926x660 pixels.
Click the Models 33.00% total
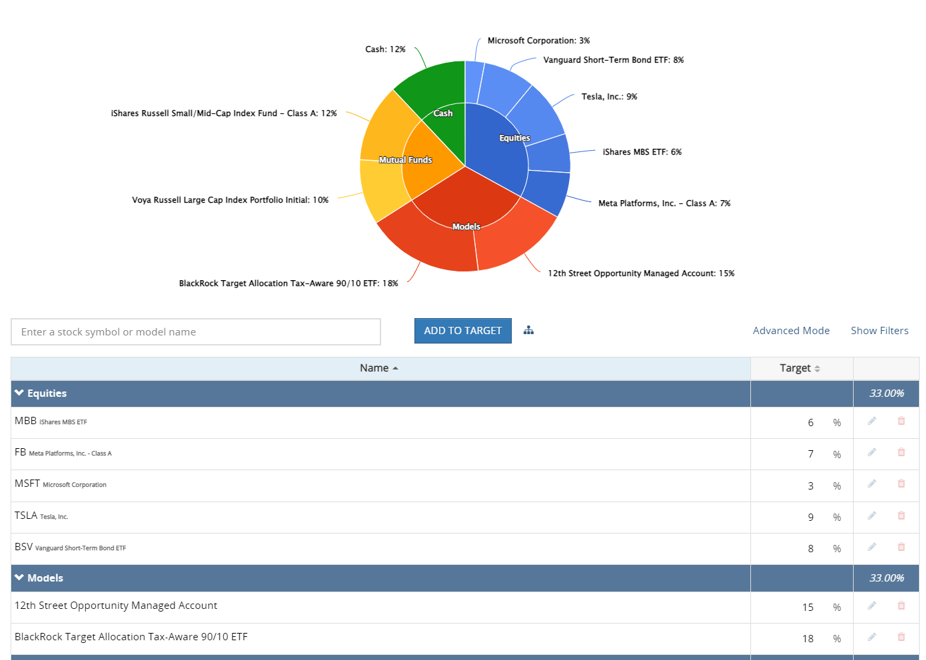click(x=886, y=578)
